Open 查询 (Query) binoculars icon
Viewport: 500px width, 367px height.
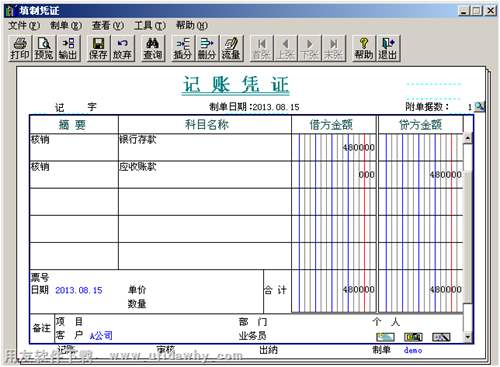[x=153, y=48]
